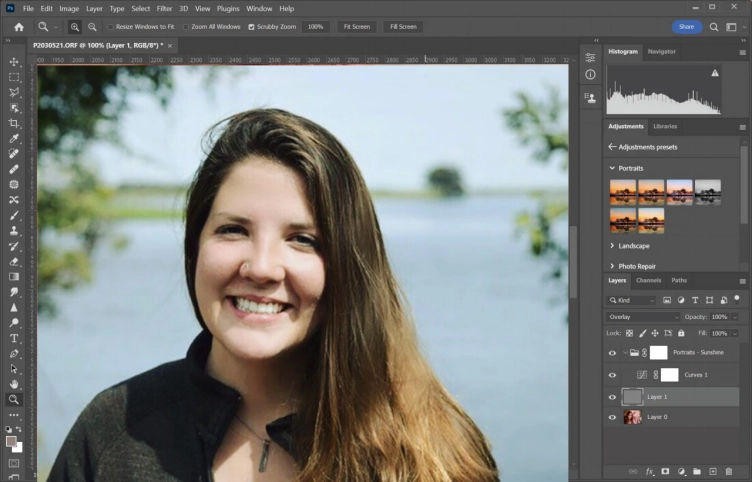Click the Fit Screen button
Image resolution: width=753 pixels, height=482 pixels.
pos(355,27)
